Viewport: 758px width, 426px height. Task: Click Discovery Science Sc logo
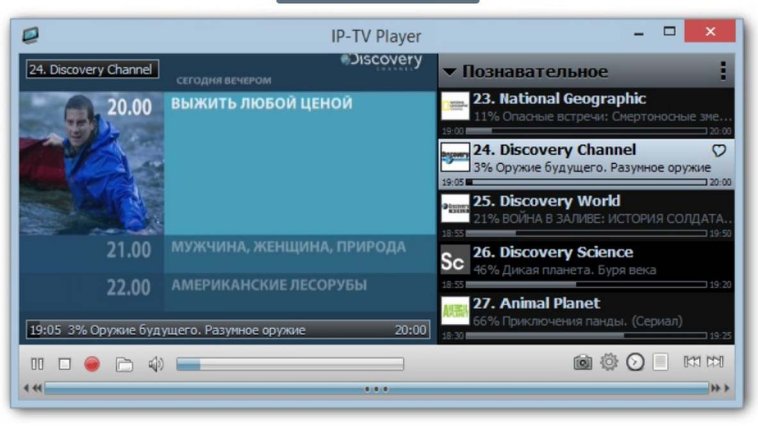point(455,260)
